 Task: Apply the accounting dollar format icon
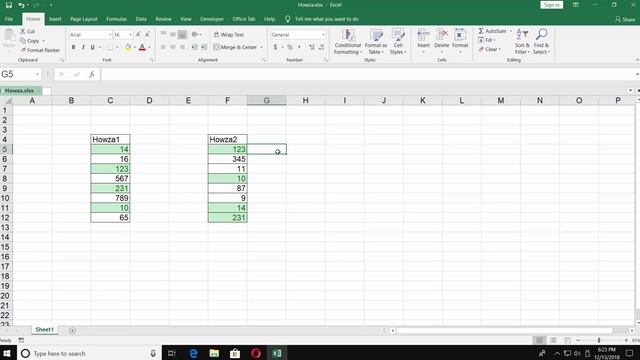click(x=275, y=47)
